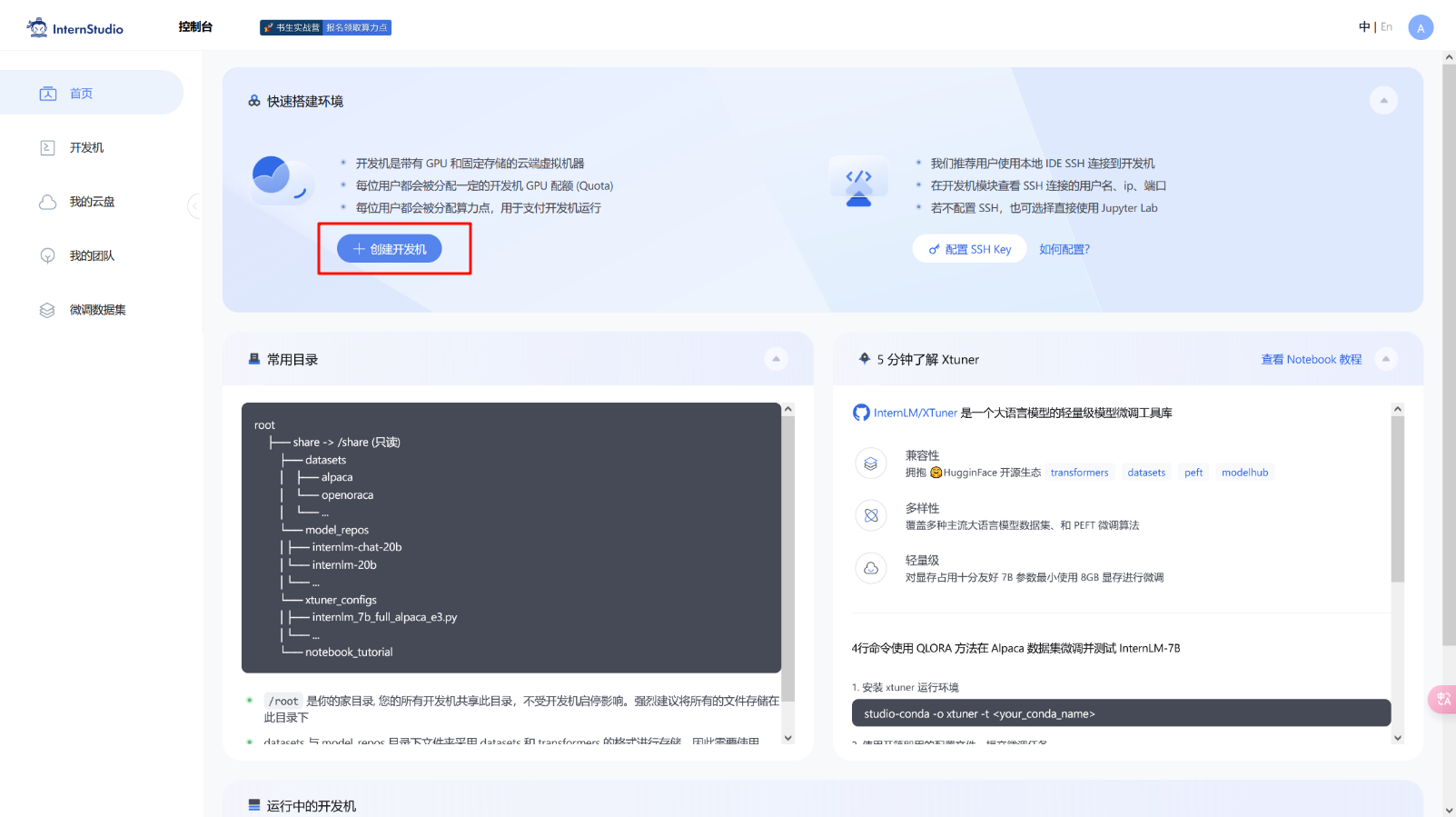Click the studio-conda command code block
The height and width of the screenshot is (817, 1456).
point(1121,713)
